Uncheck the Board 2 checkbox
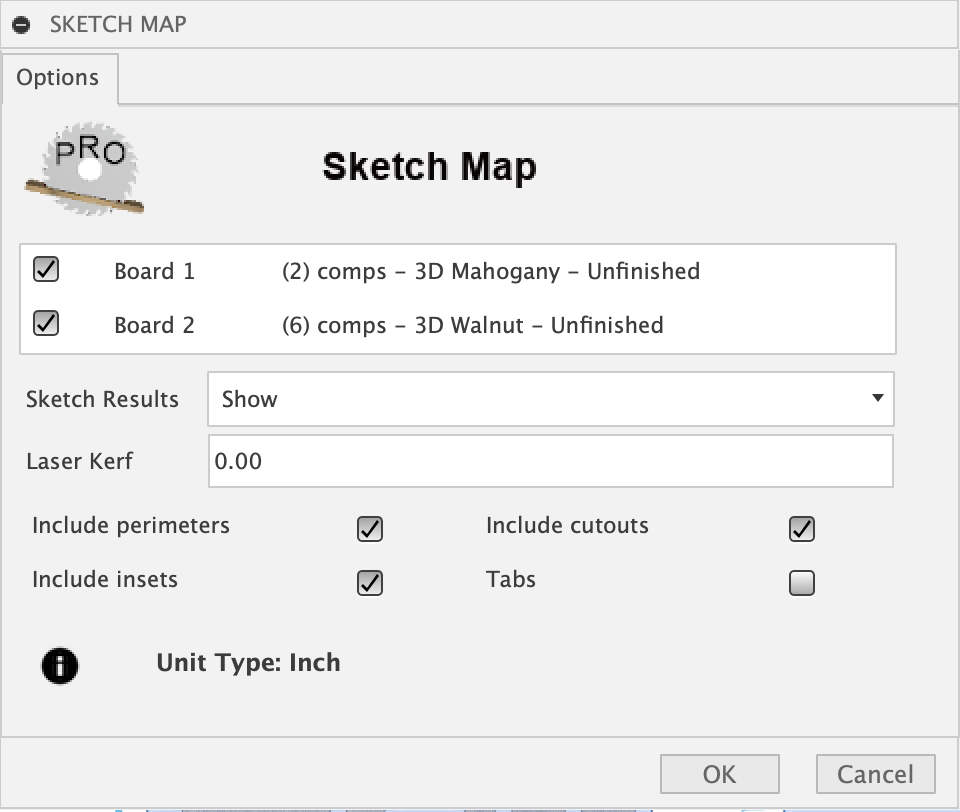 tap(46, 323)
